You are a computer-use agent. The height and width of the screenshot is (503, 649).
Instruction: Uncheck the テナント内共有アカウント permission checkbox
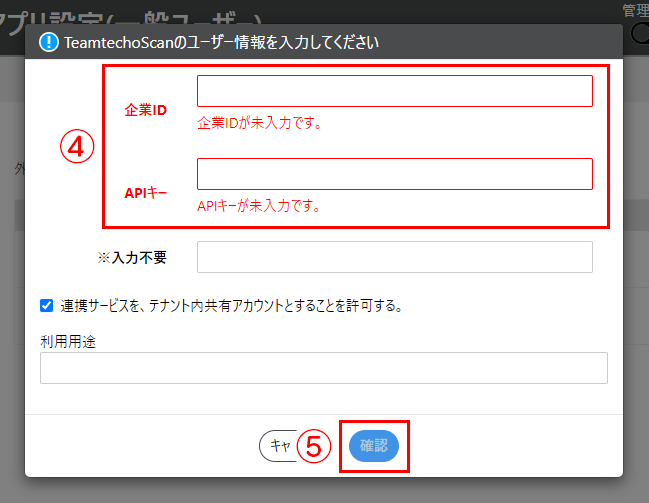coord(46,306)
